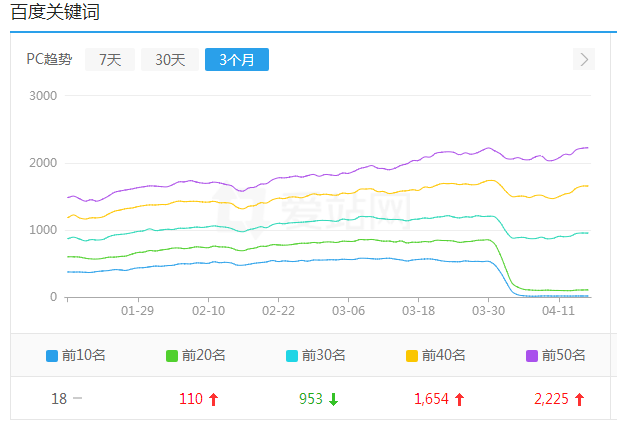
Task: Toggle the yellow 前40名 legend swatch
Action: [x=412, y=355]
